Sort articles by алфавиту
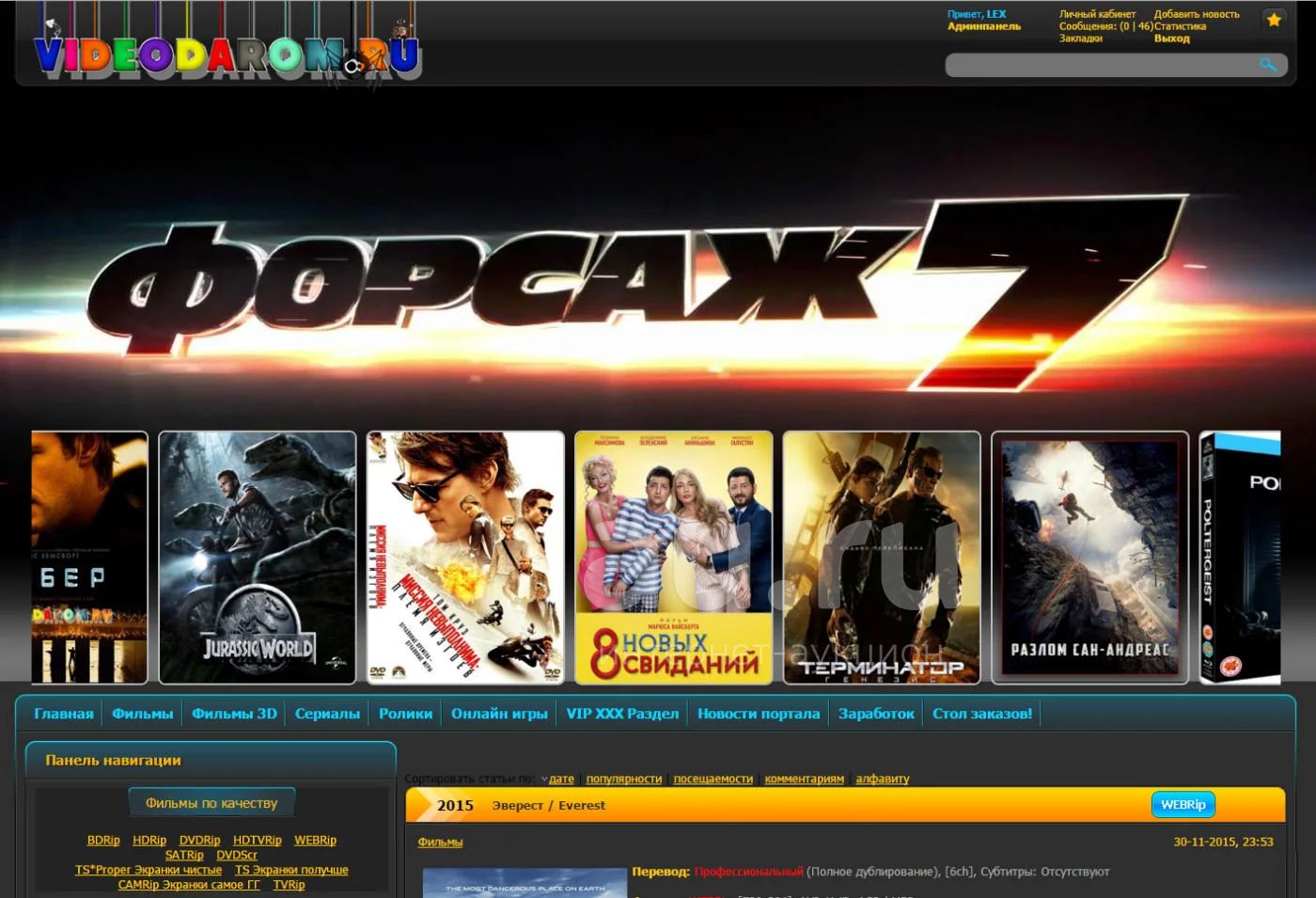The width and height of the screenshot is (1316, 898). pos(882,779)
